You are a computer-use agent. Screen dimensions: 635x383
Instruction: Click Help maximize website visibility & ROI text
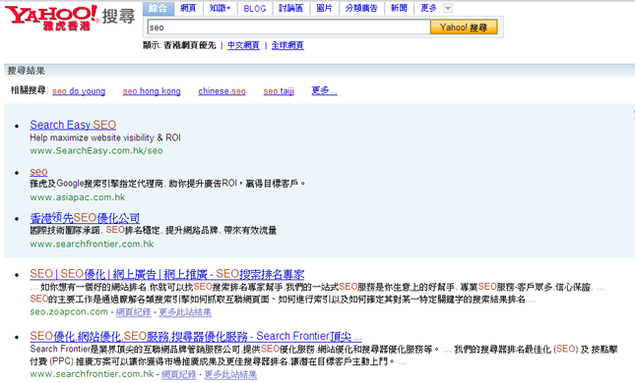coord(105,138)
